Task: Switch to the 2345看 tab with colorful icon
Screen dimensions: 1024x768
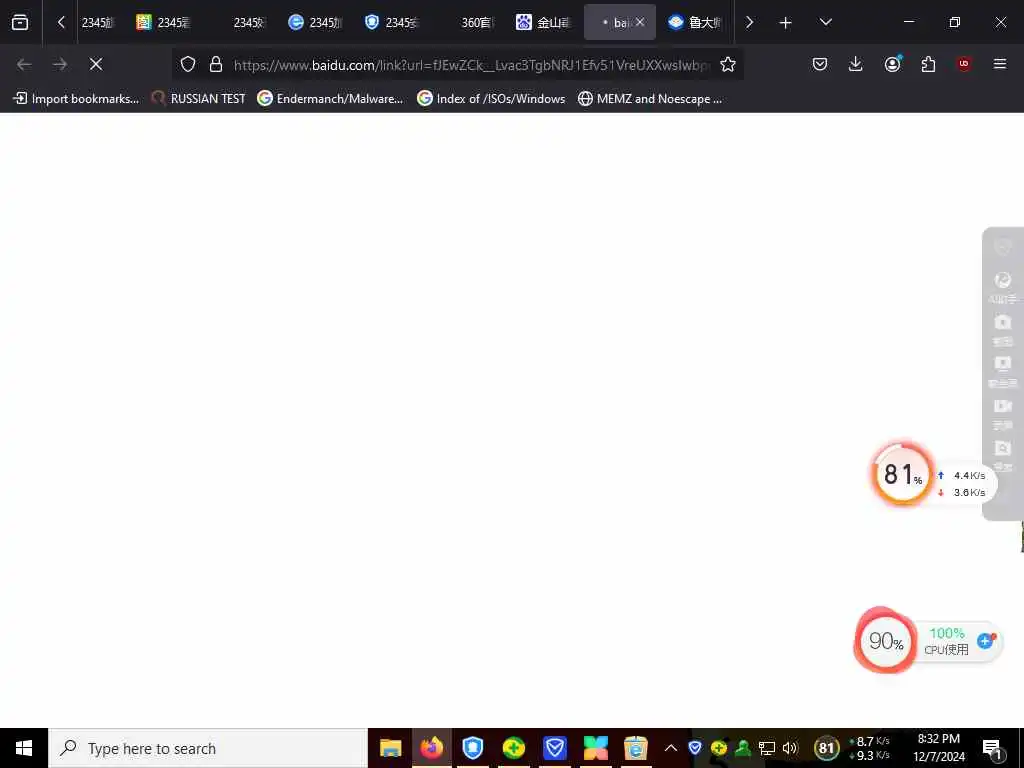Action: point(165,22)
